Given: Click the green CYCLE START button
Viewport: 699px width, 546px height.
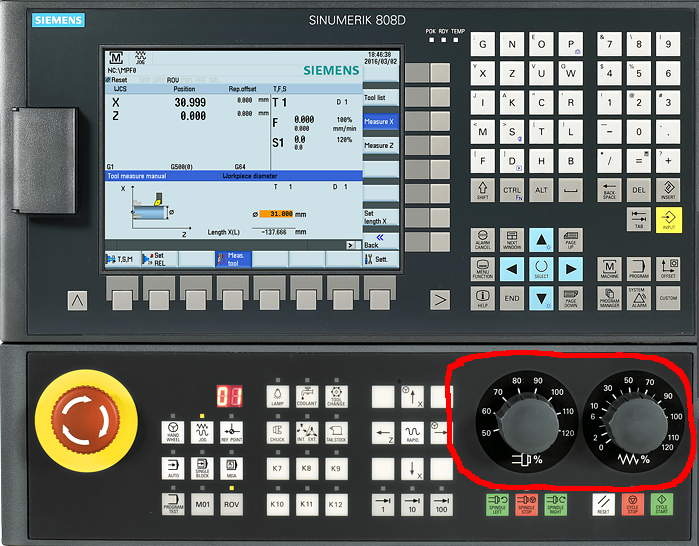Looking at the screenshot, I should pyautogui.click(x=662, y=504).
